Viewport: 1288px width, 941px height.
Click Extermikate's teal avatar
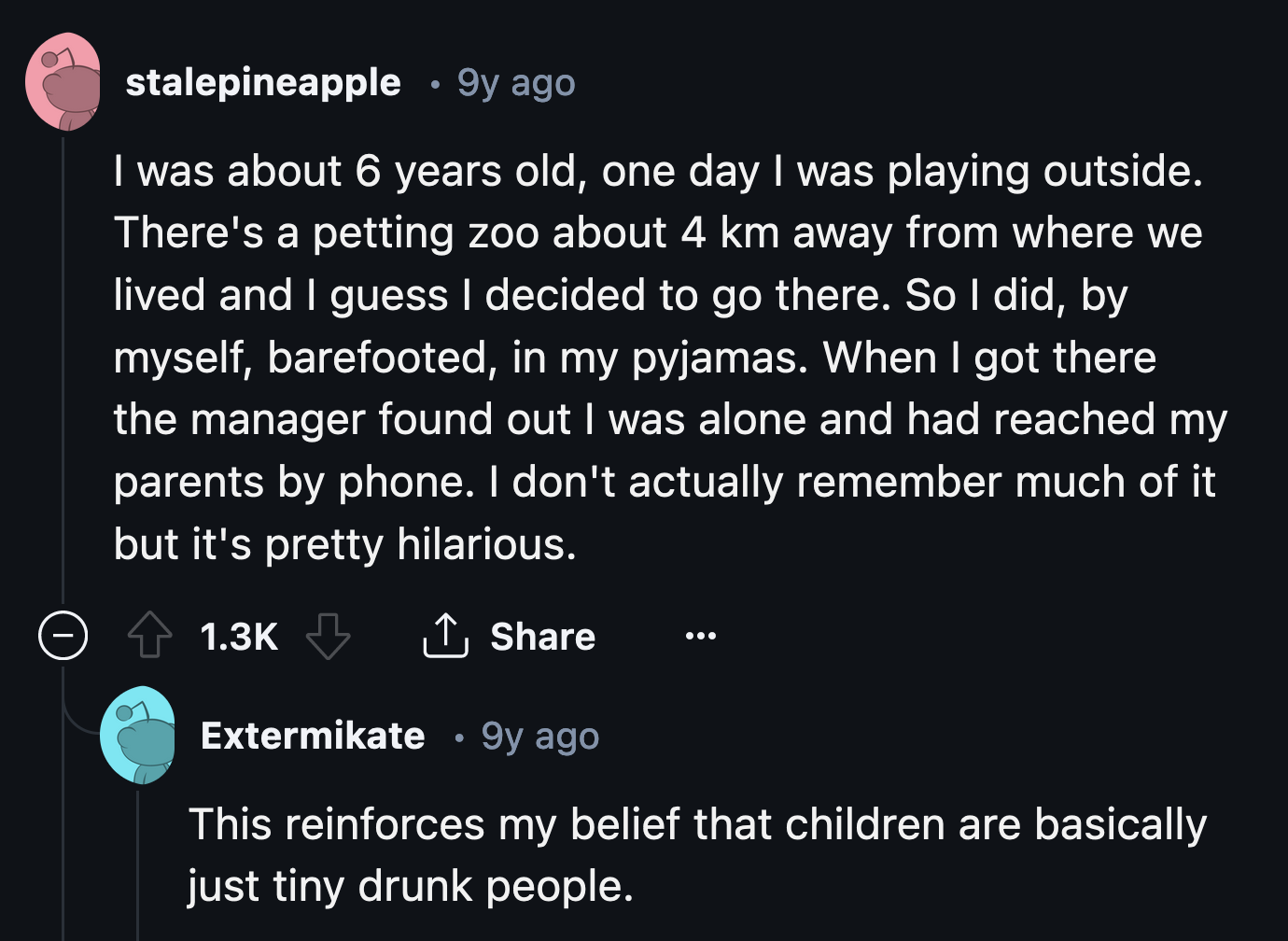[x=139, y=736]
